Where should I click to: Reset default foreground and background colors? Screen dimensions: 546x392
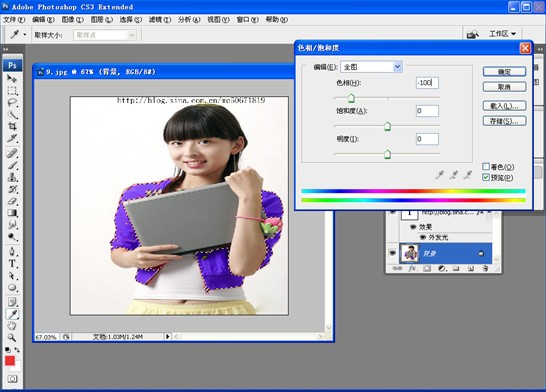point(8,350)
